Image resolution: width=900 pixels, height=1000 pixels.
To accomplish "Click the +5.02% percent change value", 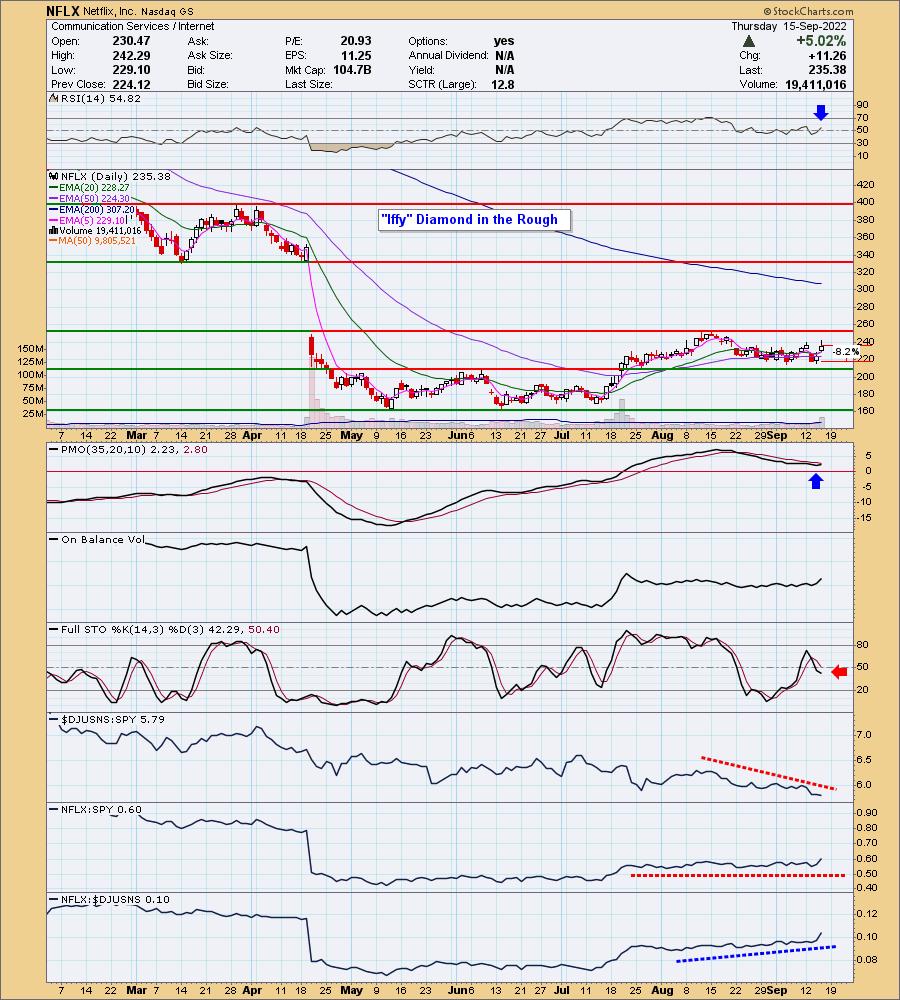I will coord(820,41).
